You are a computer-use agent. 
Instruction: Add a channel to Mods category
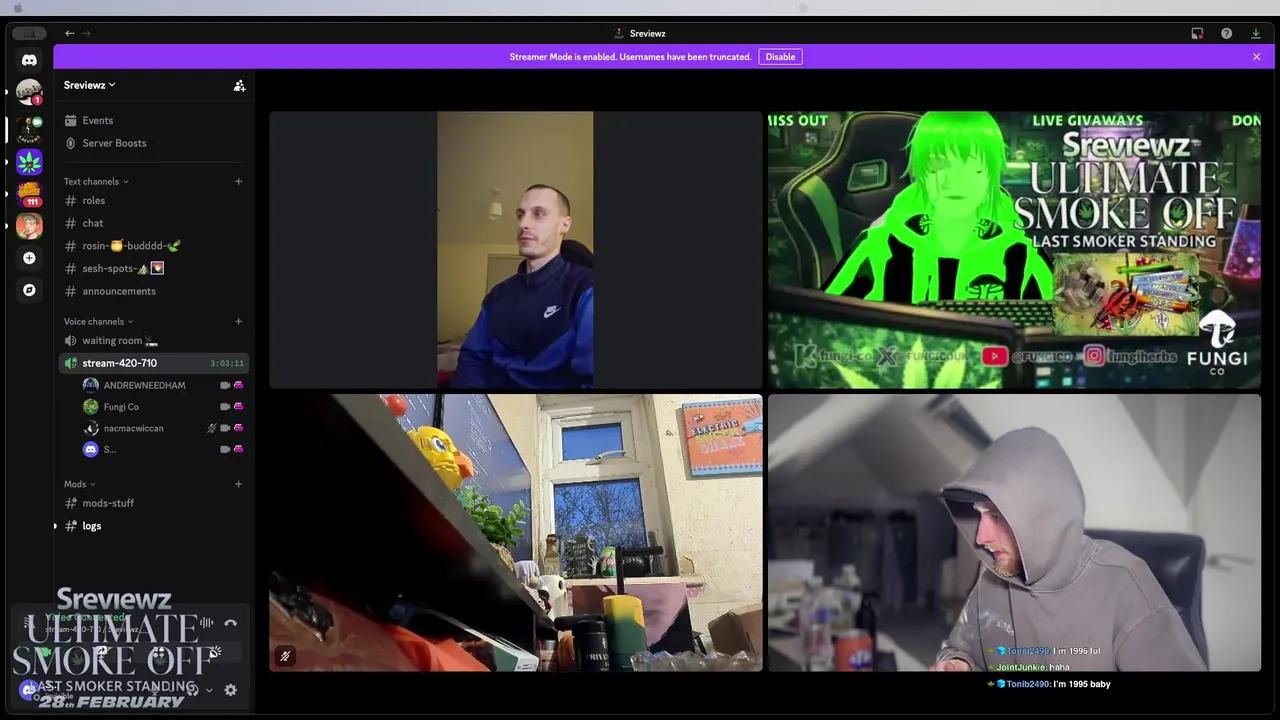tap(238, 484)
